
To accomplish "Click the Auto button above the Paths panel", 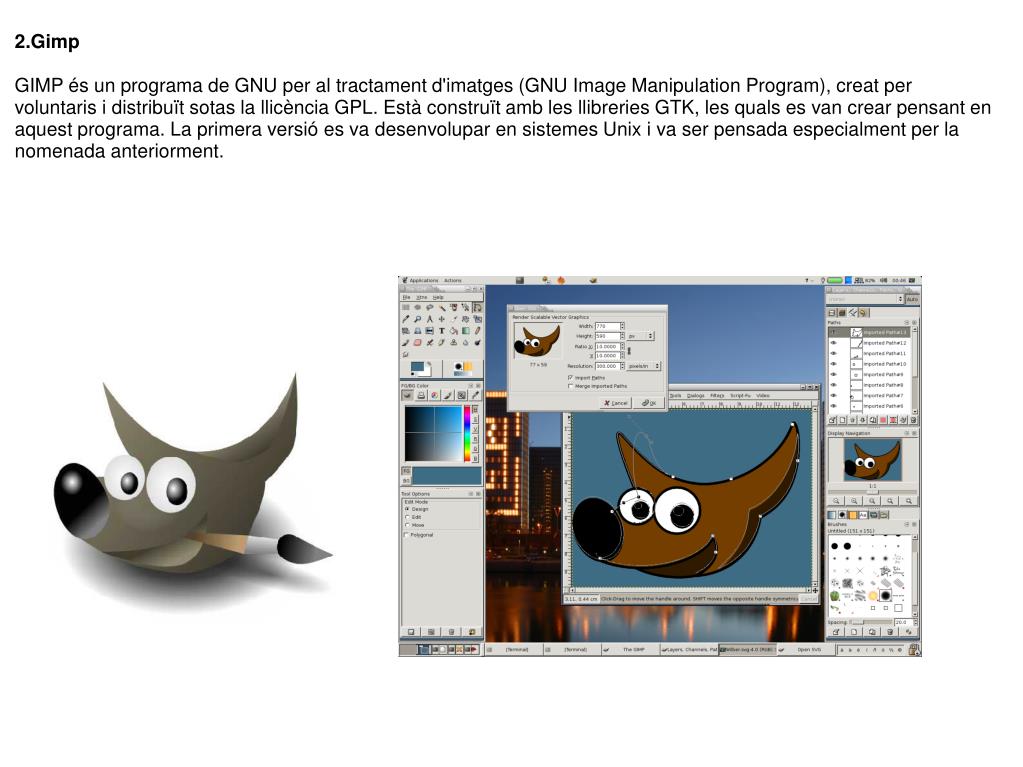I will coord(912,299).
